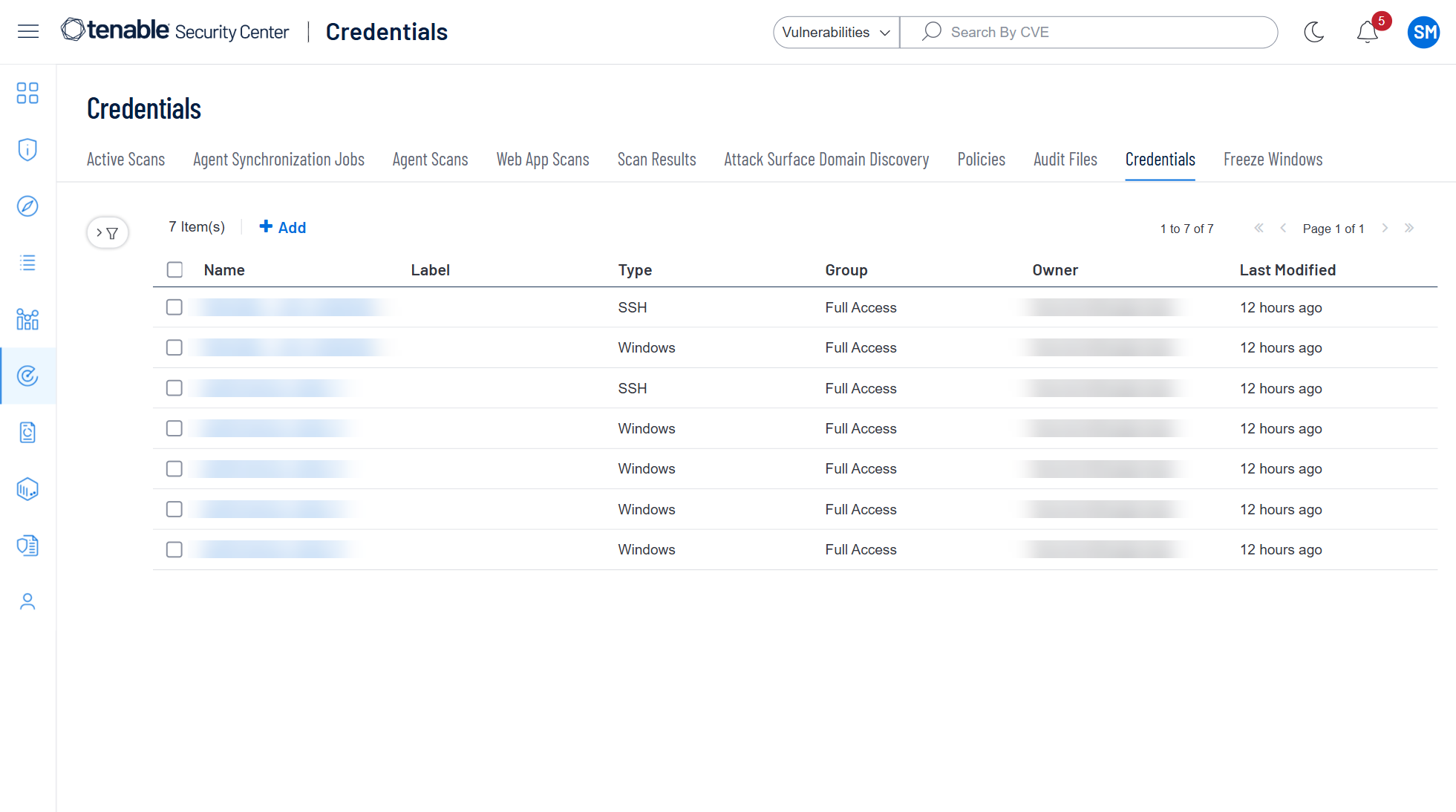
Task: Switch to Scan Results tab
Action: [656, 160]
